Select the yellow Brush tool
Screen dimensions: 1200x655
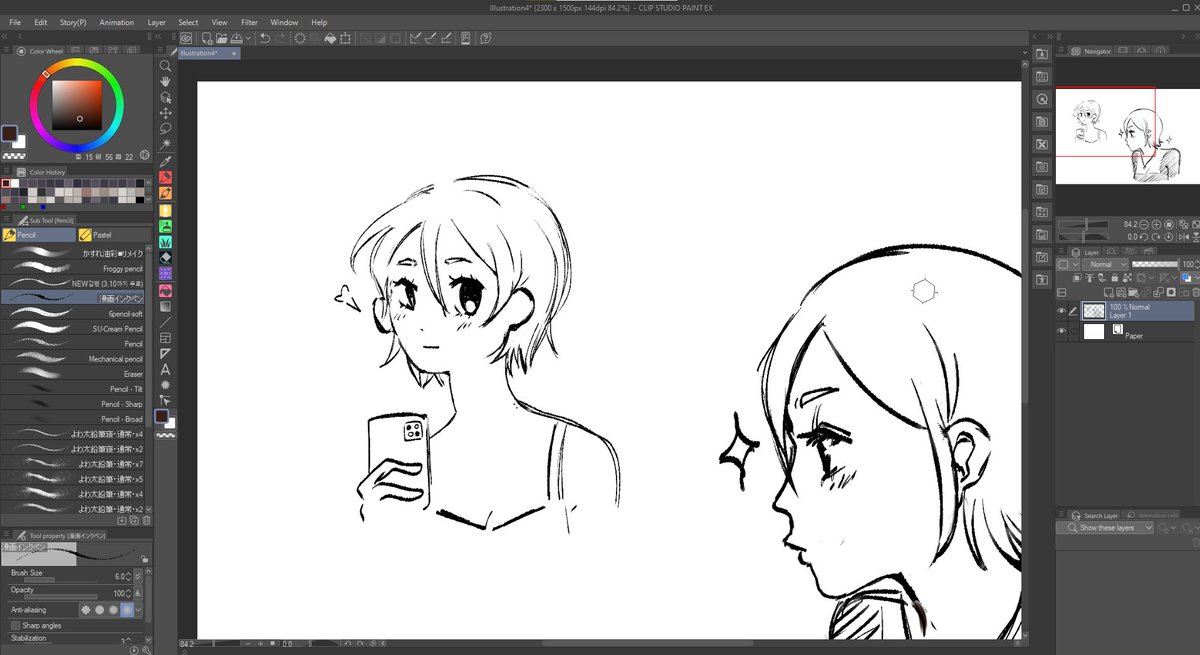click(166, 209)
